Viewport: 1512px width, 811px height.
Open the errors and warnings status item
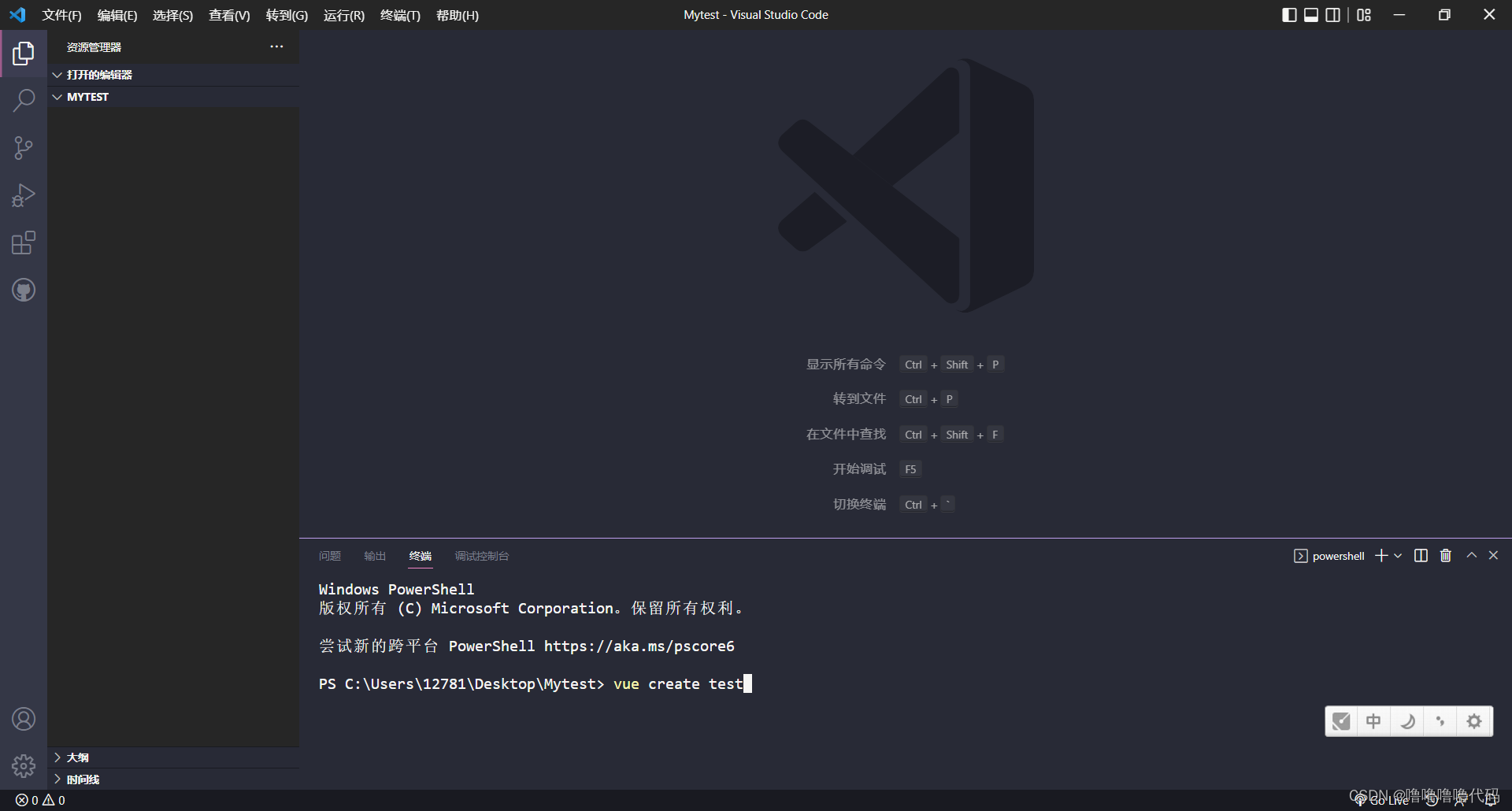(x=40, y=800)
